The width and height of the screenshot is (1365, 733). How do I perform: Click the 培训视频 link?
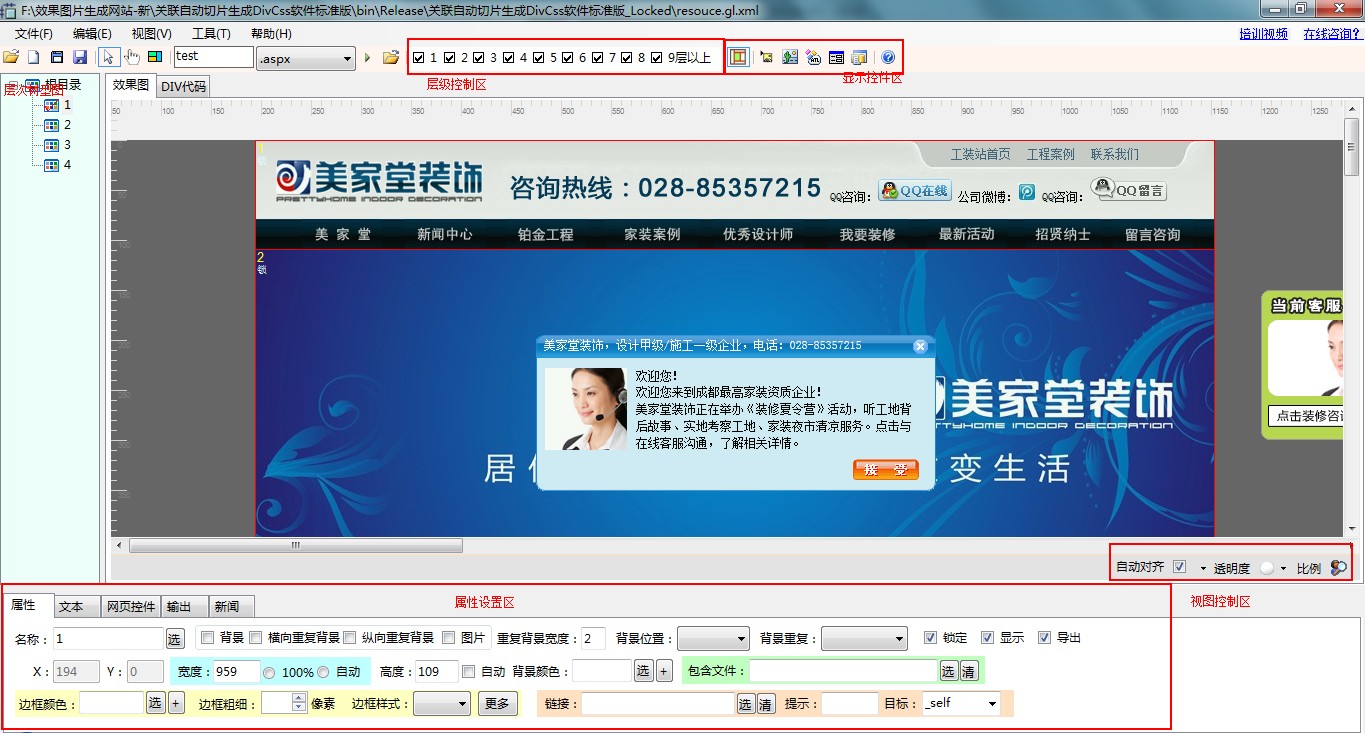point(1264,33)
